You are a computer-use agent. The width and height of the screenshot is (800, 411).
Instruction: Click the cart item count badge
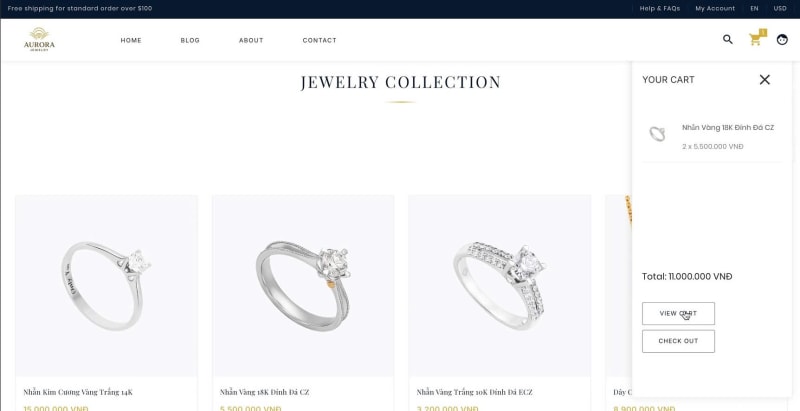(x=763, y=33)
